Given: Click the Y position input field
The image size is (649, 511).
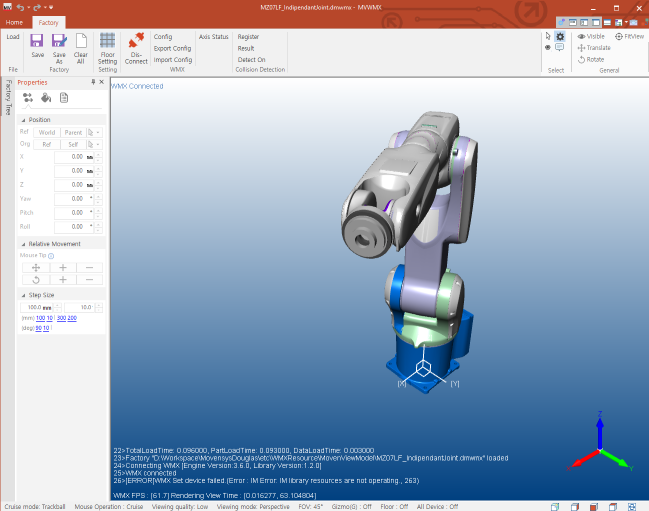Looking at the screenshot, I should (x=74, y=171).
